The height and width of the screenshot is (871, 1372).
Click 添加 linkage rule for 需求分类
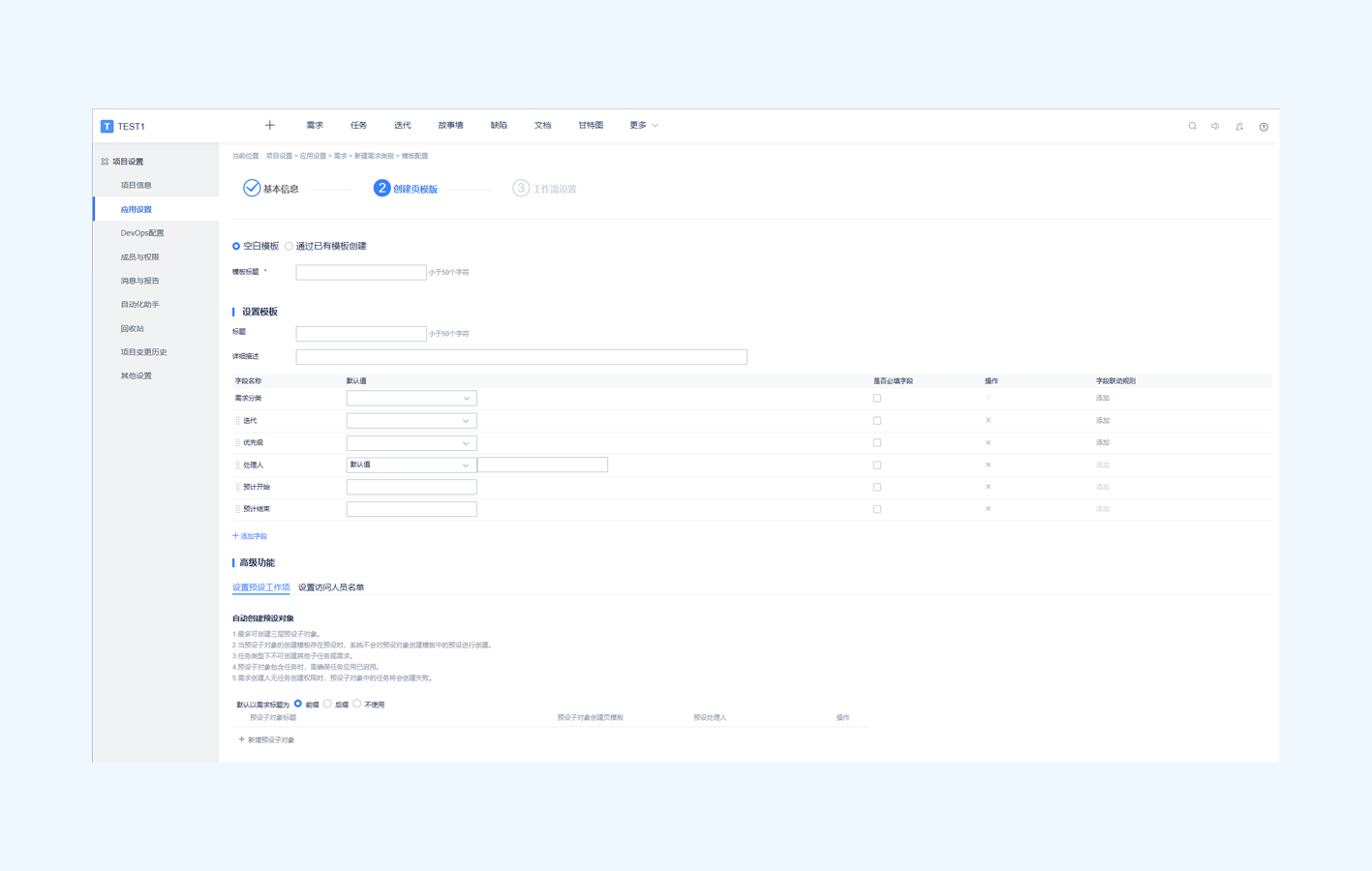[1103, 398]
